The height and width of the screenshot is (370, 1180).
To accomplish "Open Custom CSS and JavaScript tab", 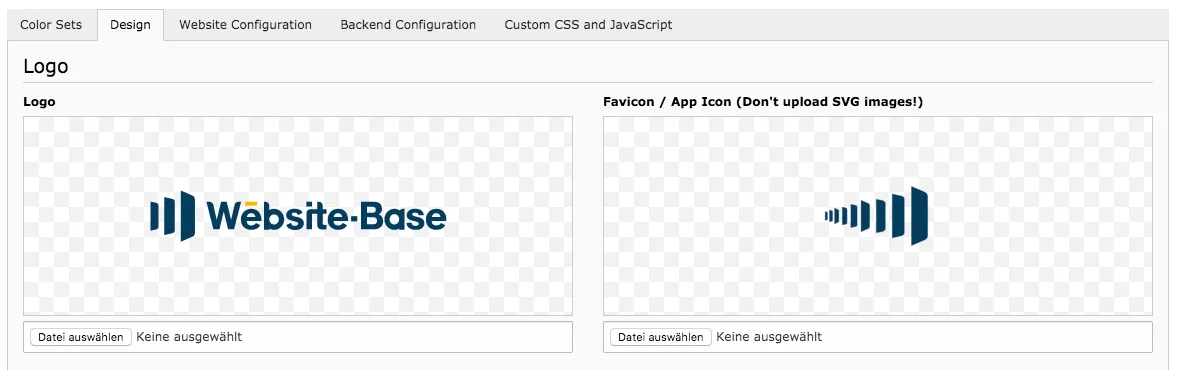I will coord(588,25).
